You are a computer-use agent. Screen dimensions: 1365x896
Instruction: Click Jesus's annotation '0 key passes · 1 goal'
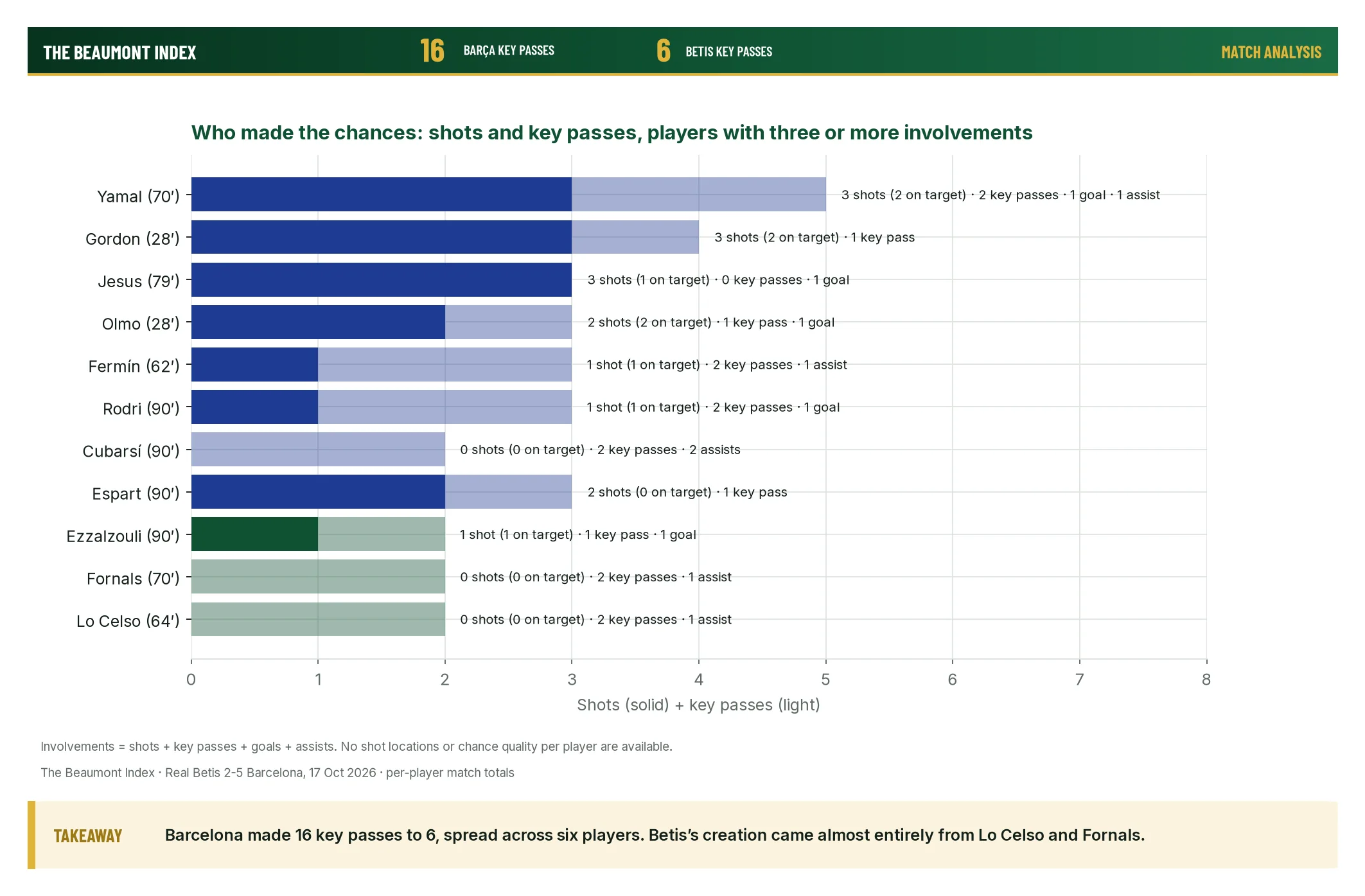[786, 279]
